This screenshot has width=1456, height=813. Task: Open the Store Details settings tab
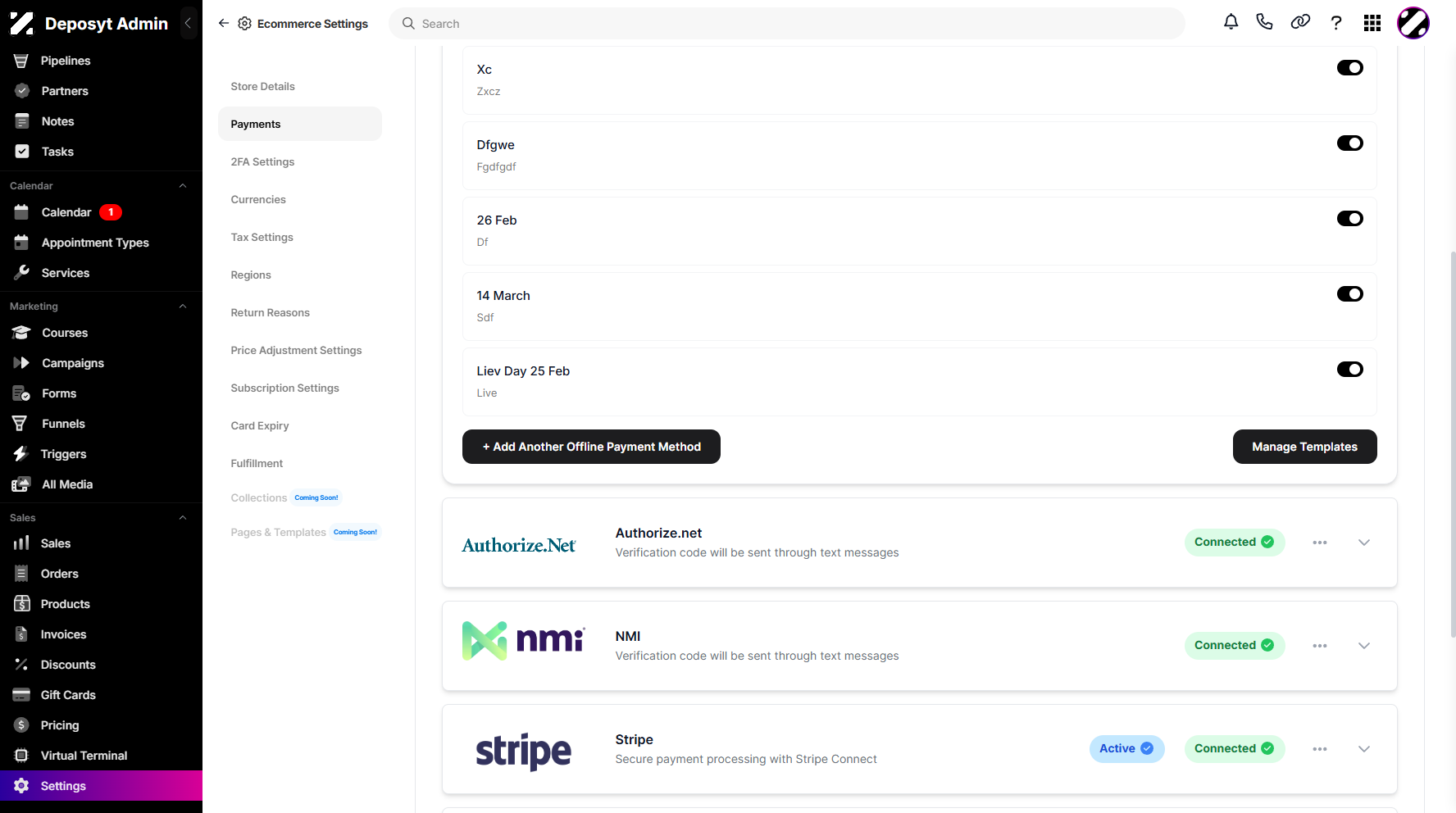click(300, 86)
